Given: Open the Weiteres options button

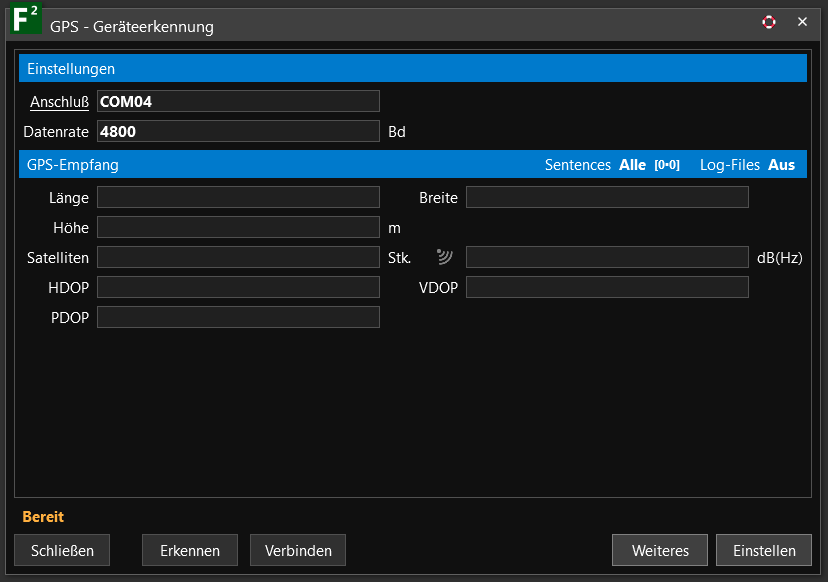Looking at the screenshot, I should 660,550.
